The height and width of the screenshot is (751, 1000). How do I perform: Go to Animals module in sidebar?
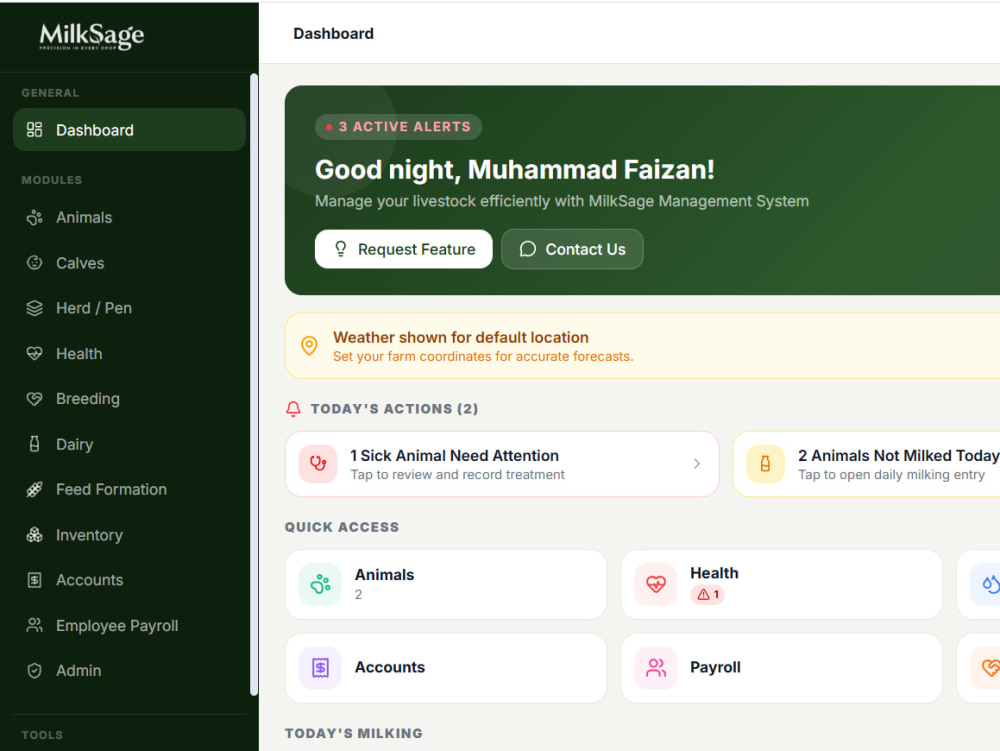tap(129, 217)
